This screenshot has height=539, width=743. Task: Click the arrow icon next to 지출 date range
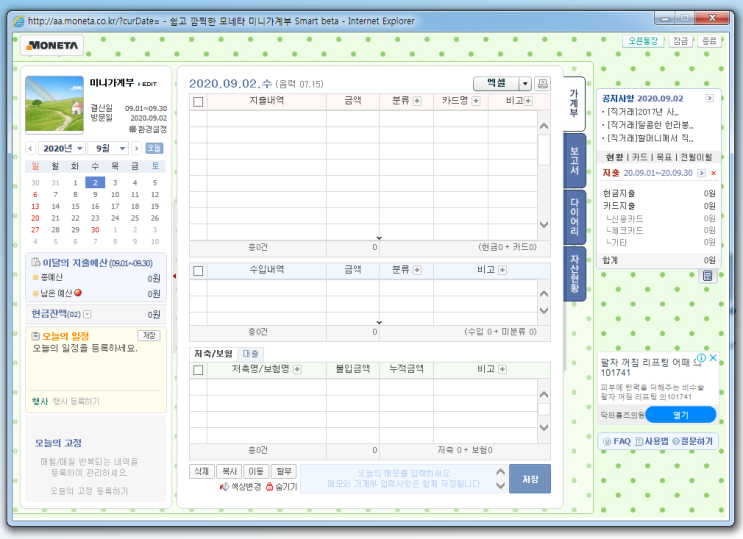point(702,173)
